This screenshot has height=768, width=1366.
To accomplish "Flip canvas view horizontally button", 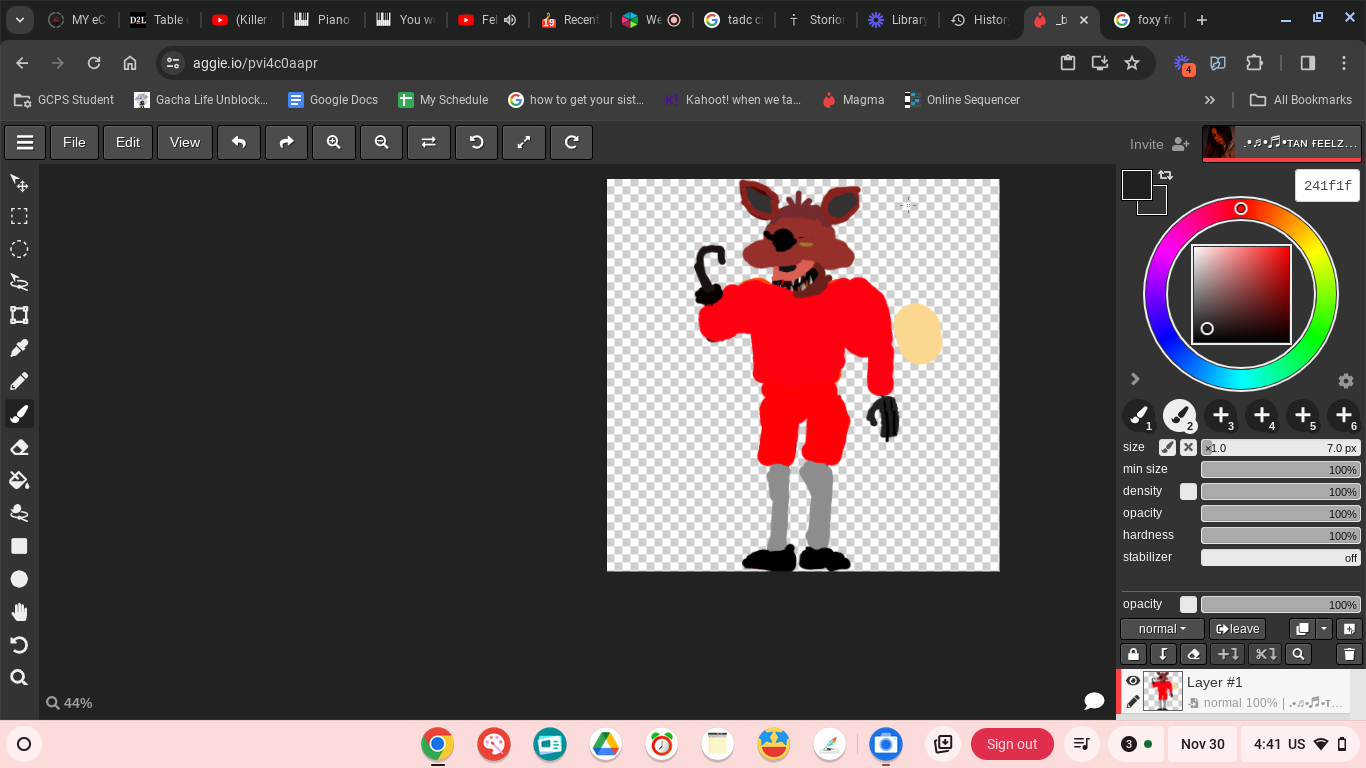I will [x=429, y=142].
